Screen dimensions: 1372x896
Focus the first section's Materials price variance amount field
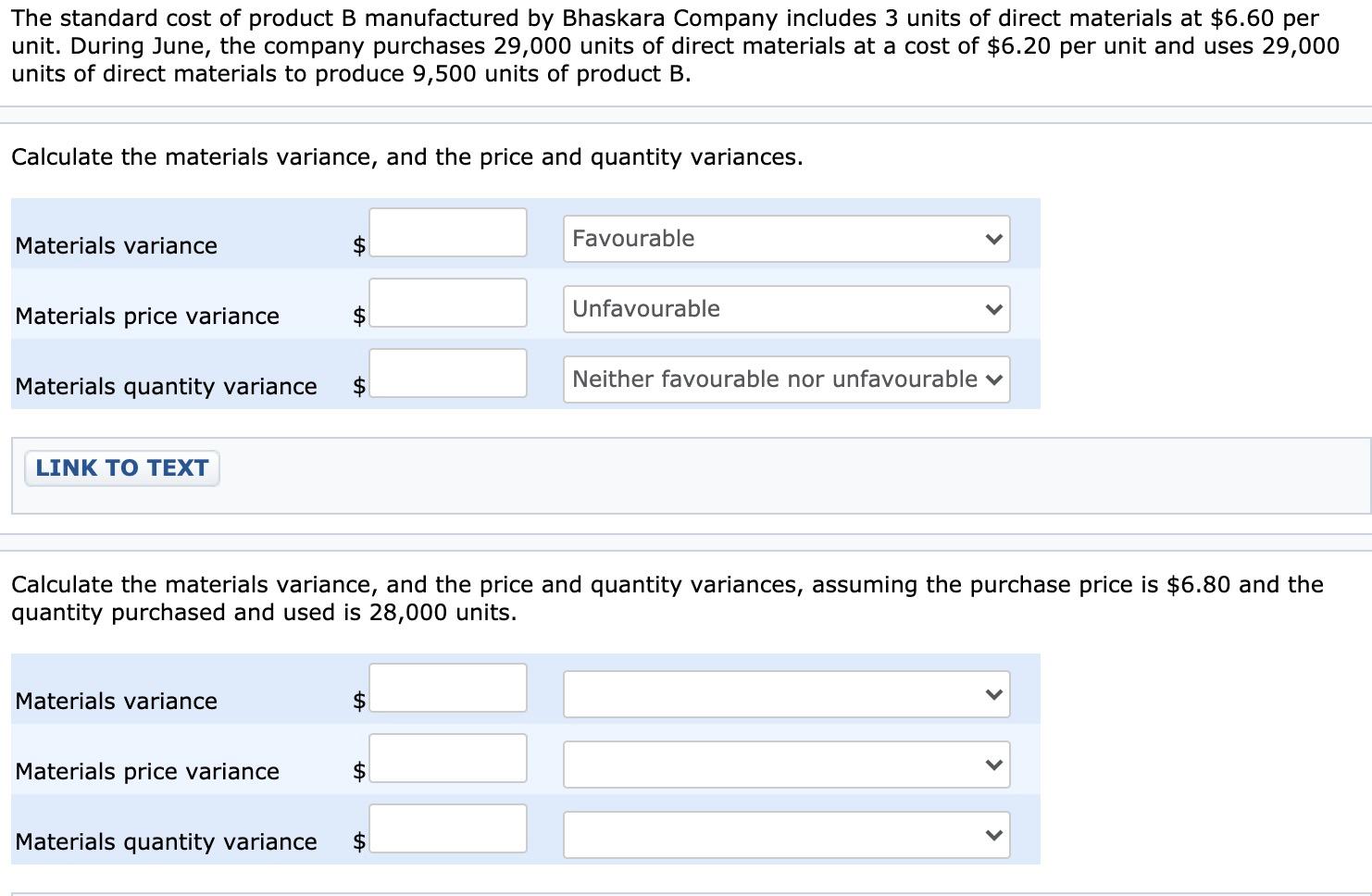(448, 303)
